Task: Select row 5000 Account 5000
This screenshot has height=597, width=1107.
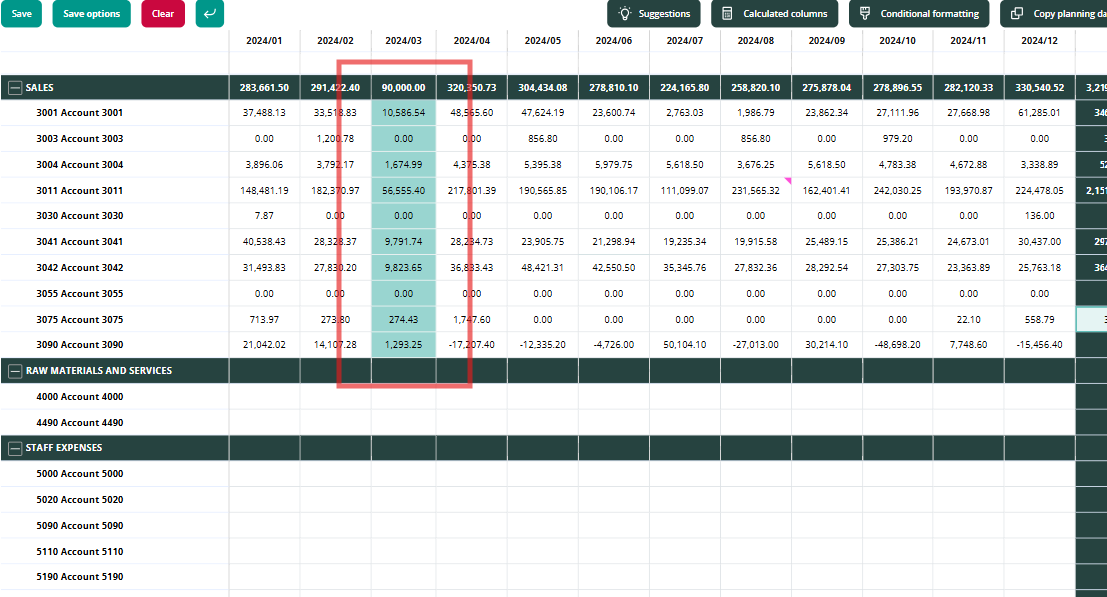Action: [x=80, y=474]
